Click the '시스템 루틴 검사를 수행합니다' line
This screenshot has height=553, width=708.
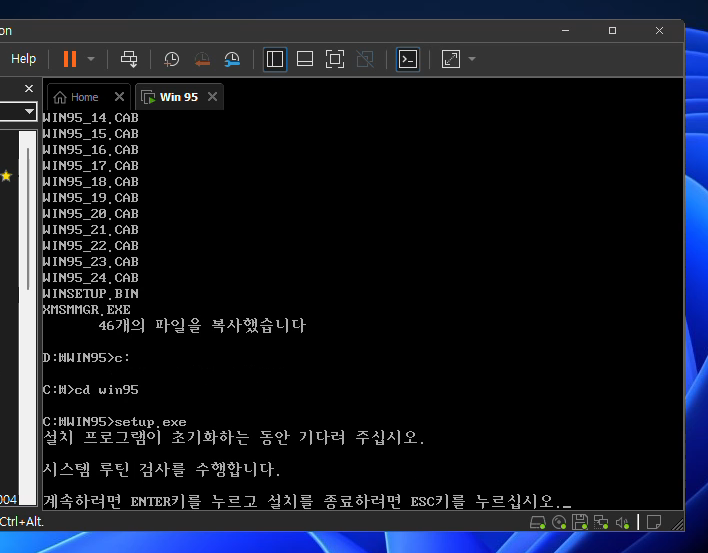(x=162, y=469)
